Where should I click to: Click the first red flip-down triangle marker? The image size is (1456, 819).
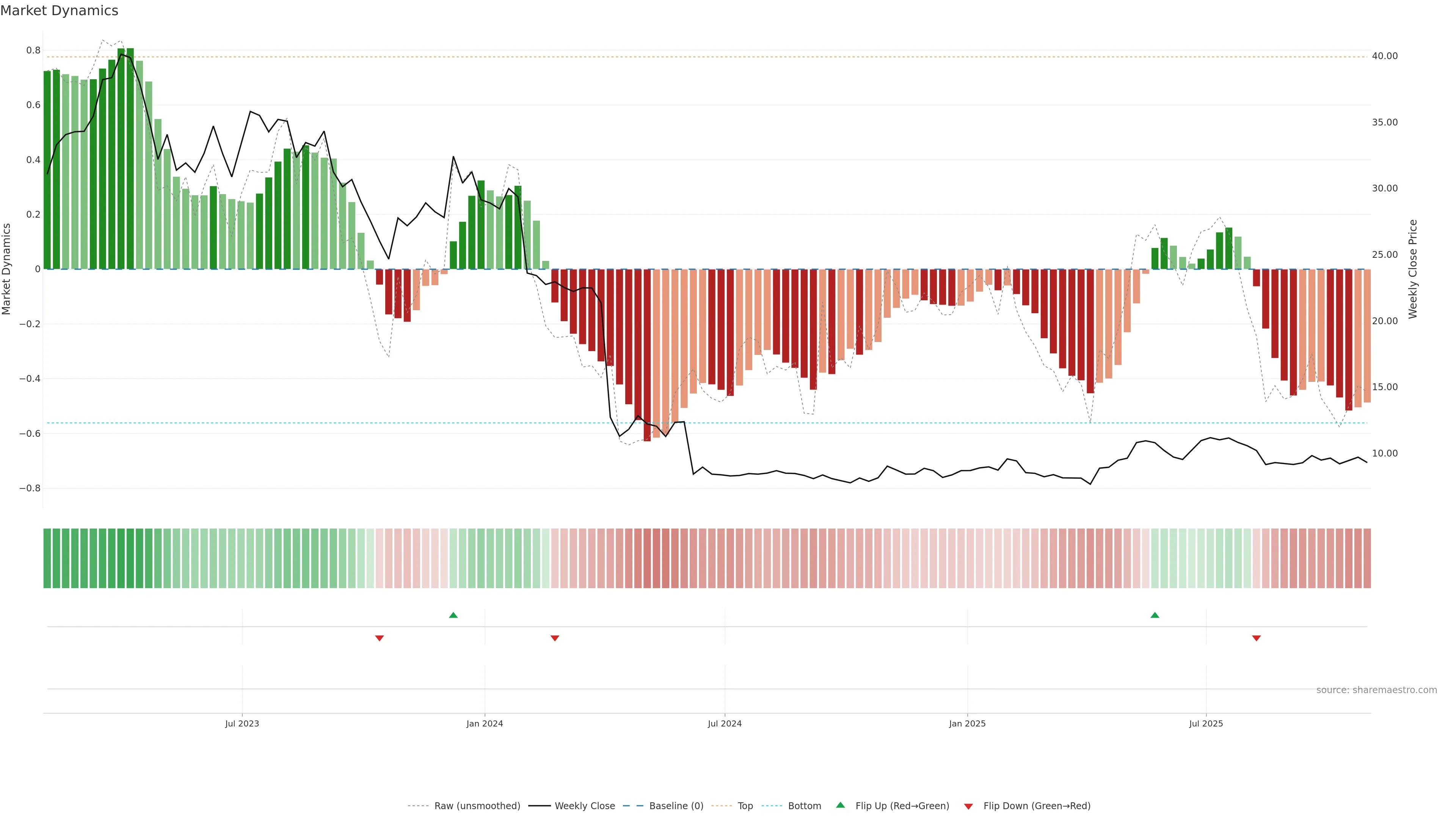pyautogui.click(x=379, y=638)
